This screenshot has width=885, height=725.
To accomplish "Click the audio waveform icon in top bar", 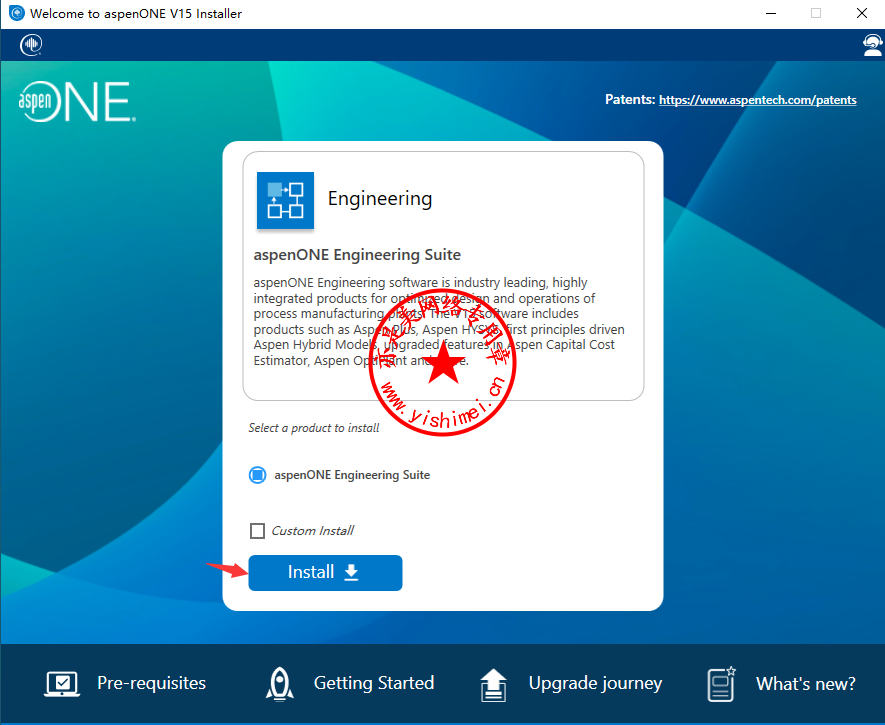I will click(x=31, y=45).
